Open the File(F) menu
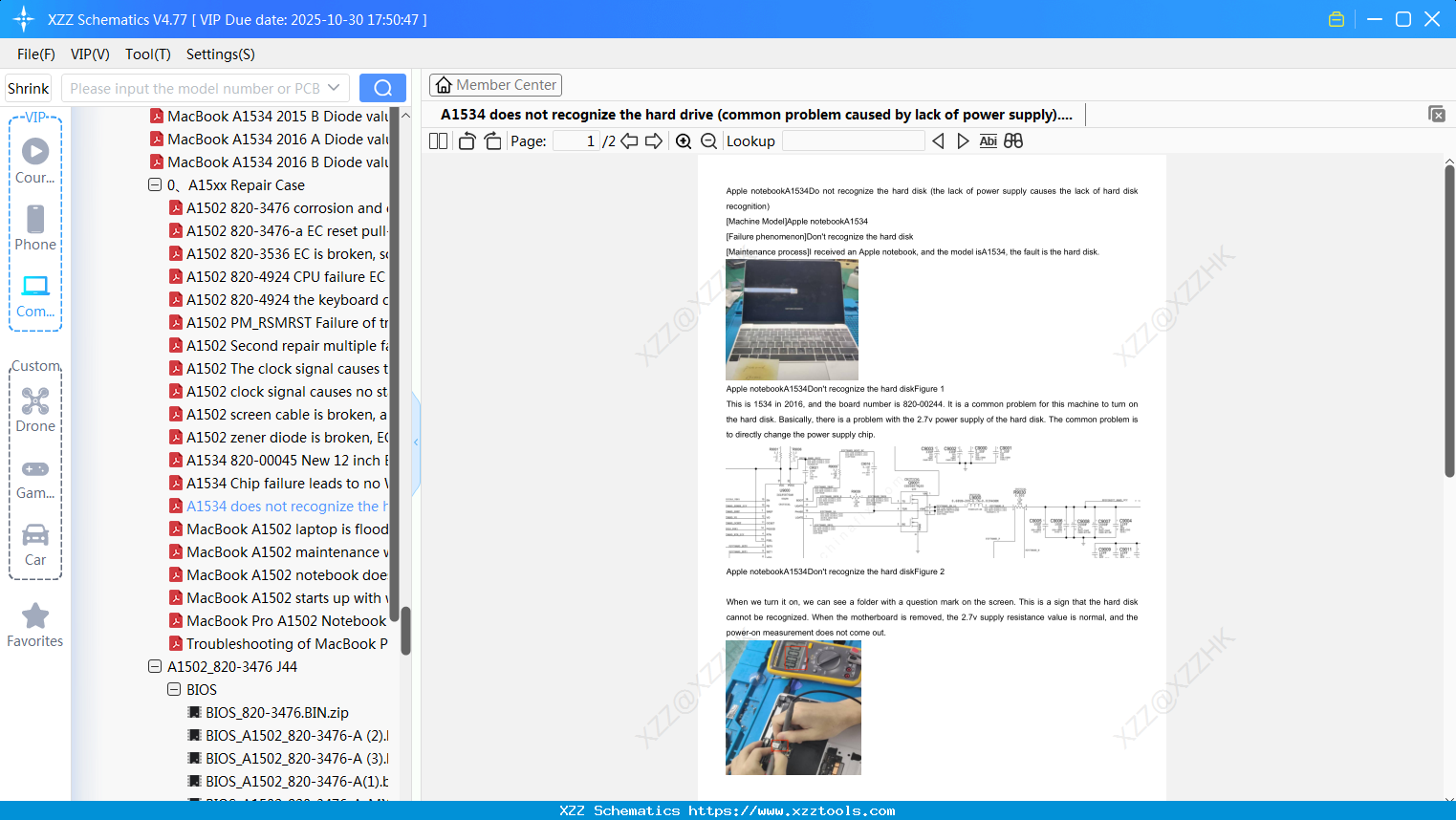 coord(36,54)
